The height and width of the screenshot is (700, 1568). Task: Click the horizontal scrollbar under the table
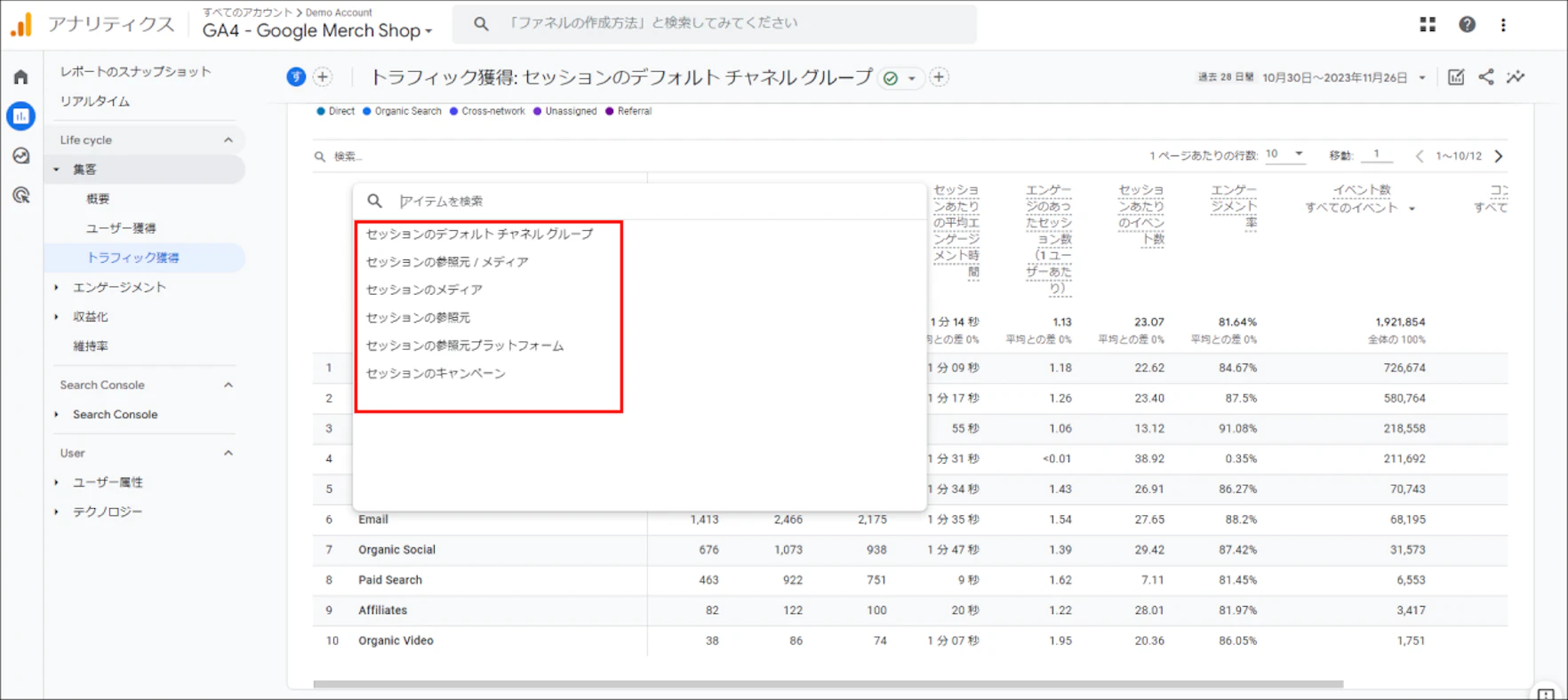828,684
